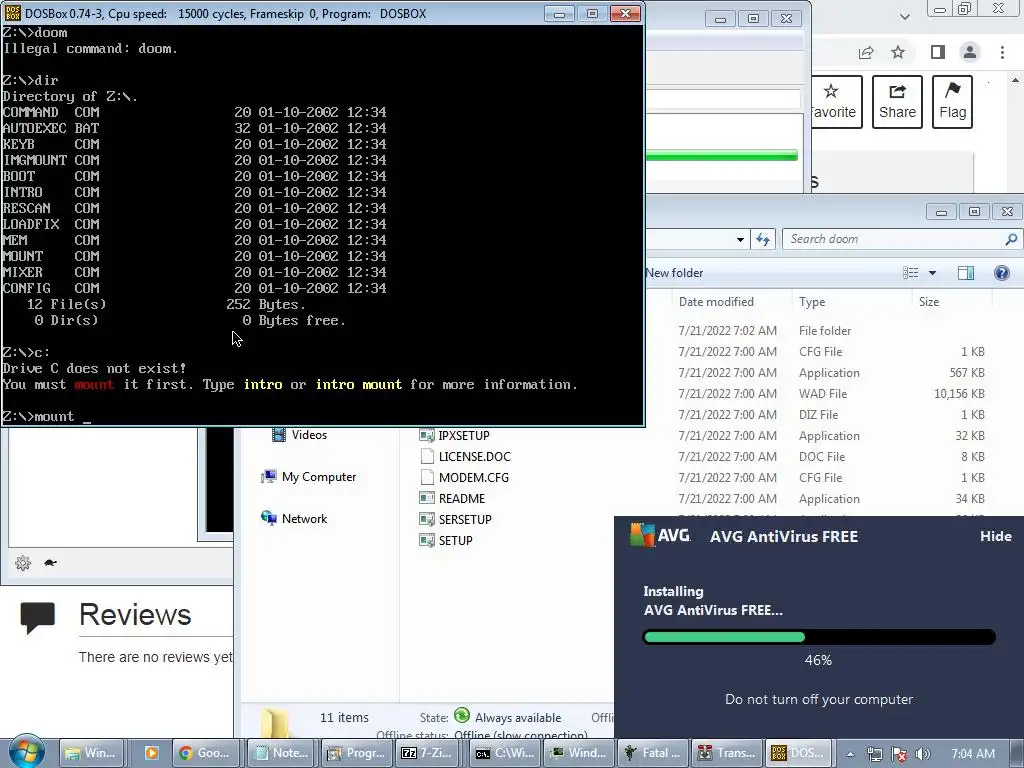The height and width of the screenshot is (768, 1024).
Task: Click the DIZ File type entry
Action: tap(818, 415)
